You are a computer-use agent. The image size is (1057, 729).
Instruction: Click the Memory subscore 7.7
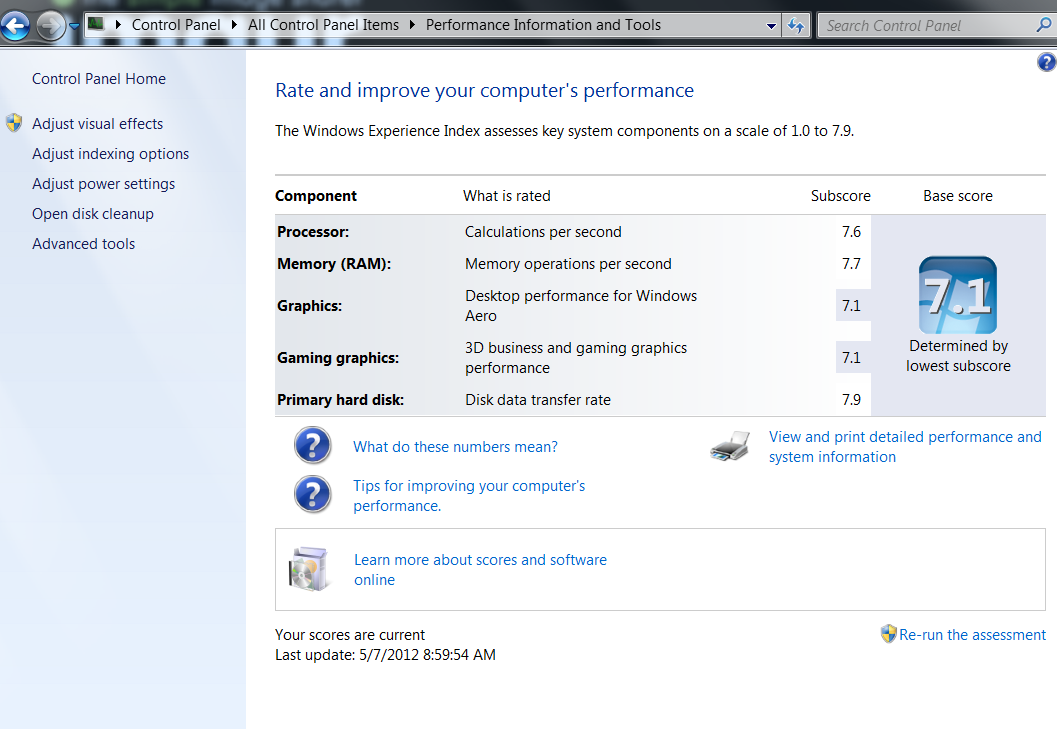pyautogui.click(x=851, y=264)
